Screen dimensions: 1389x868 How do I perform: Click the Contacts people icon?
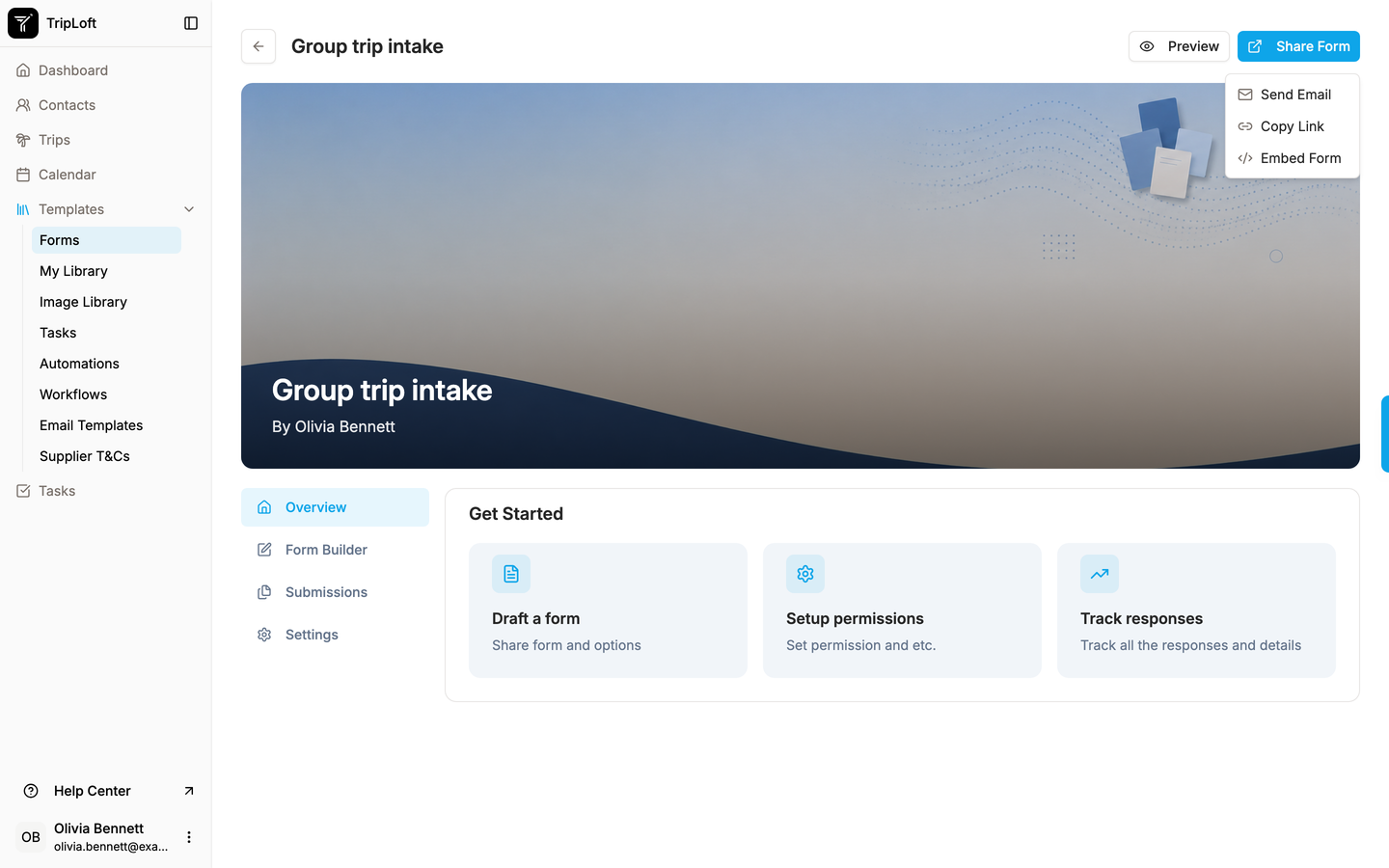[23, 105]
